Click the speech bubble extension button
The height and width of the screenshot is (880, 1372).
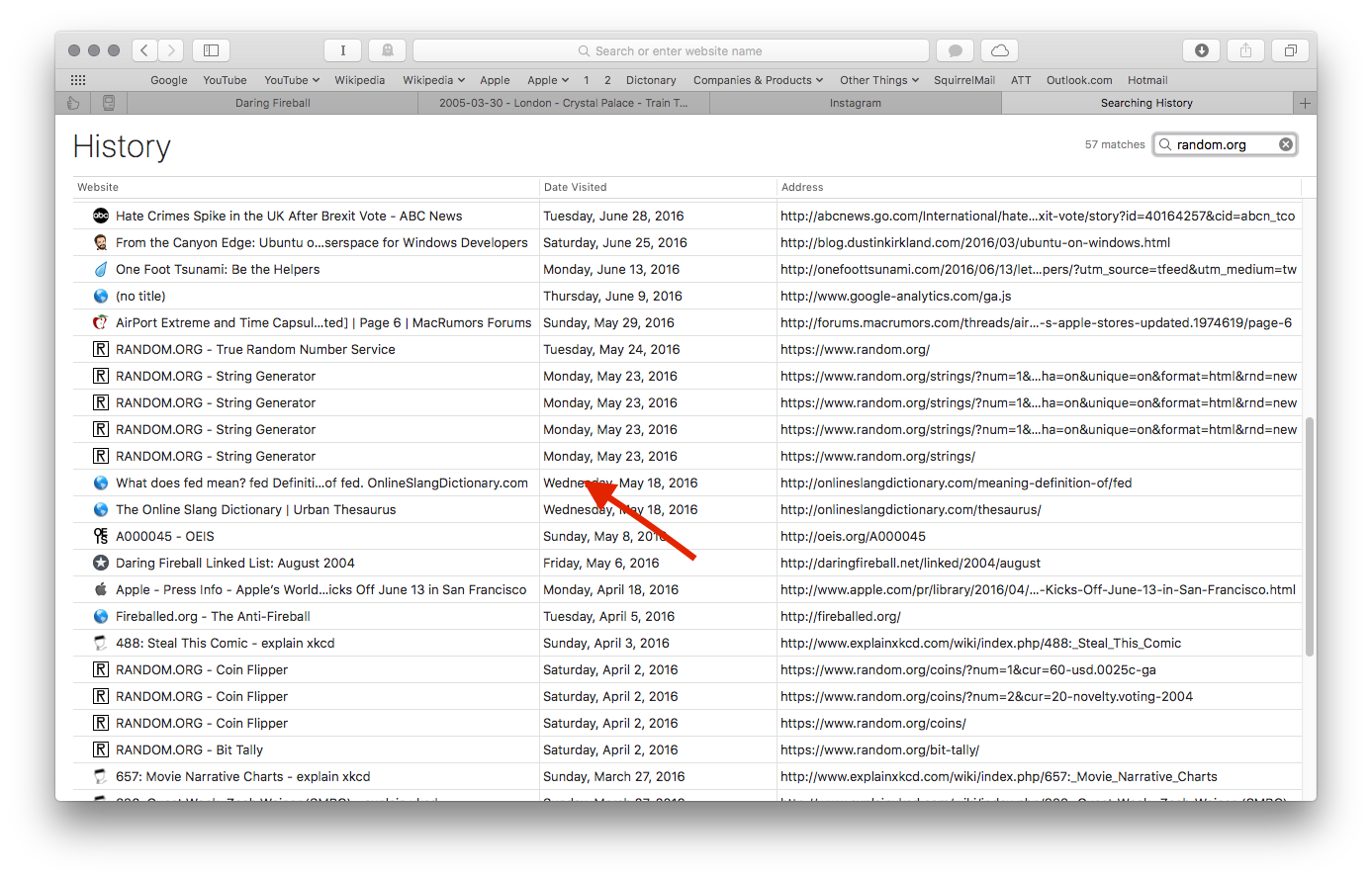pos(956,50)
